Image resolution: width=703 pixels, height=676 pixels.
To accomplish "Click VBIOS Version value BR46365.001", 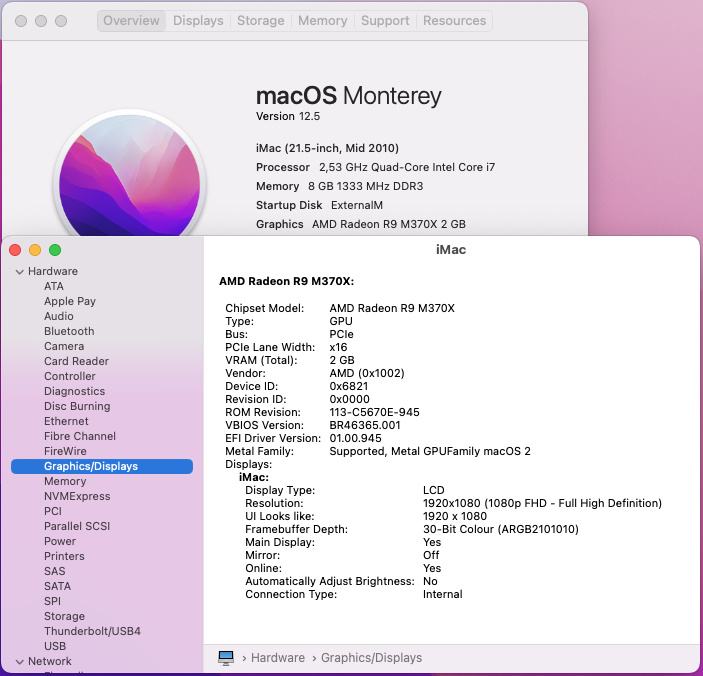I will coord(365,425).
